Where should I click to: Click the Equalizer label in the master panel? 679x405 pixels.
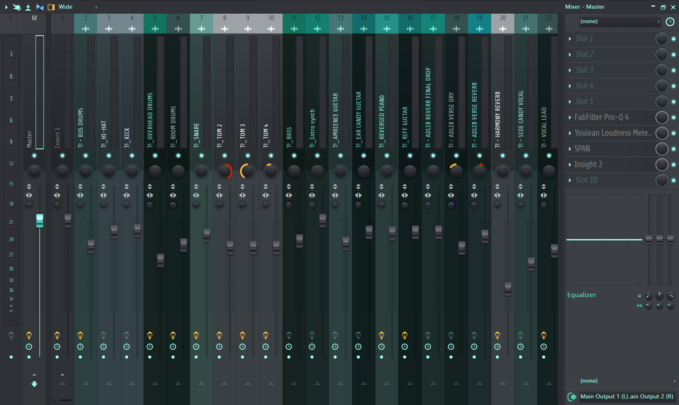pos(582,295)
